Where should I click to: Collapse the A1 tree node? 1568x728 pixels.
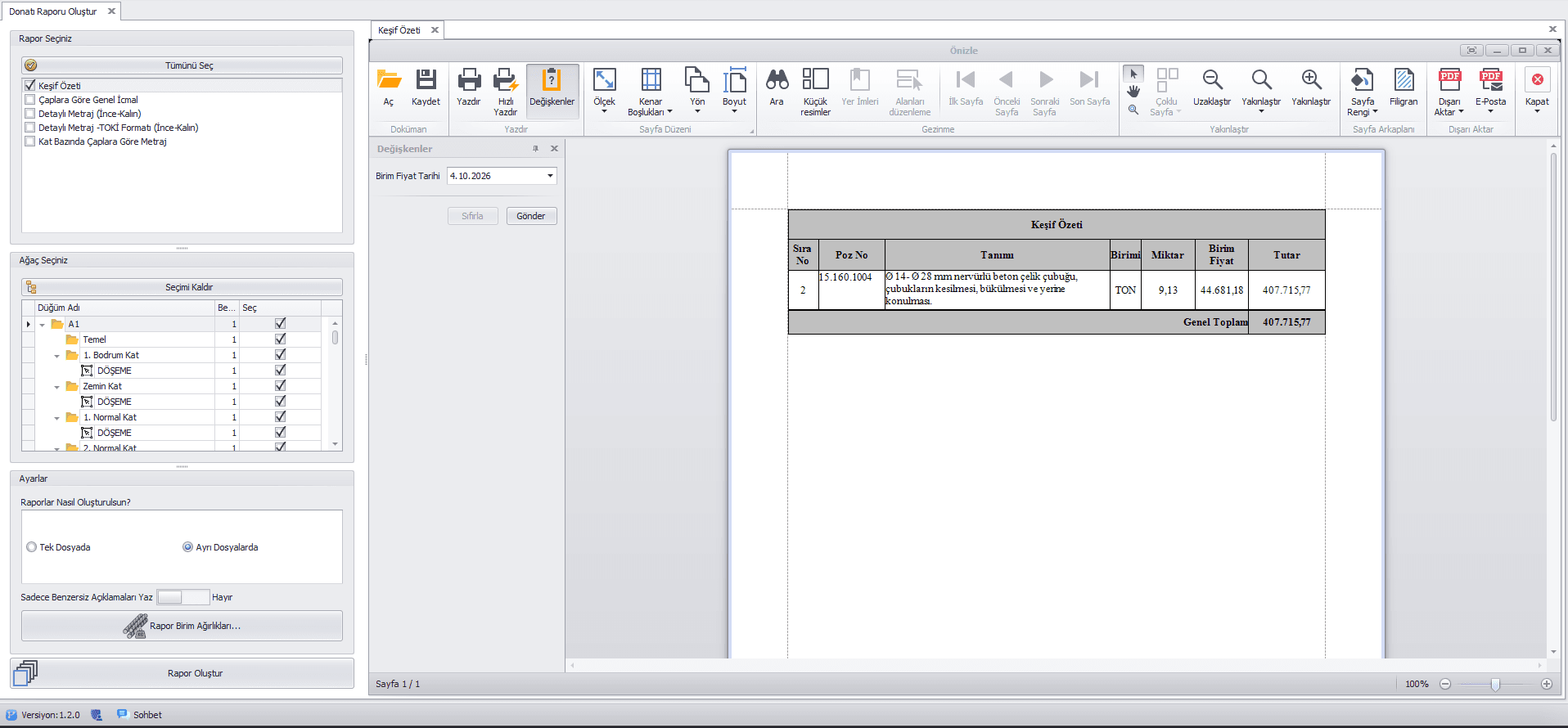tap(42, 325)
